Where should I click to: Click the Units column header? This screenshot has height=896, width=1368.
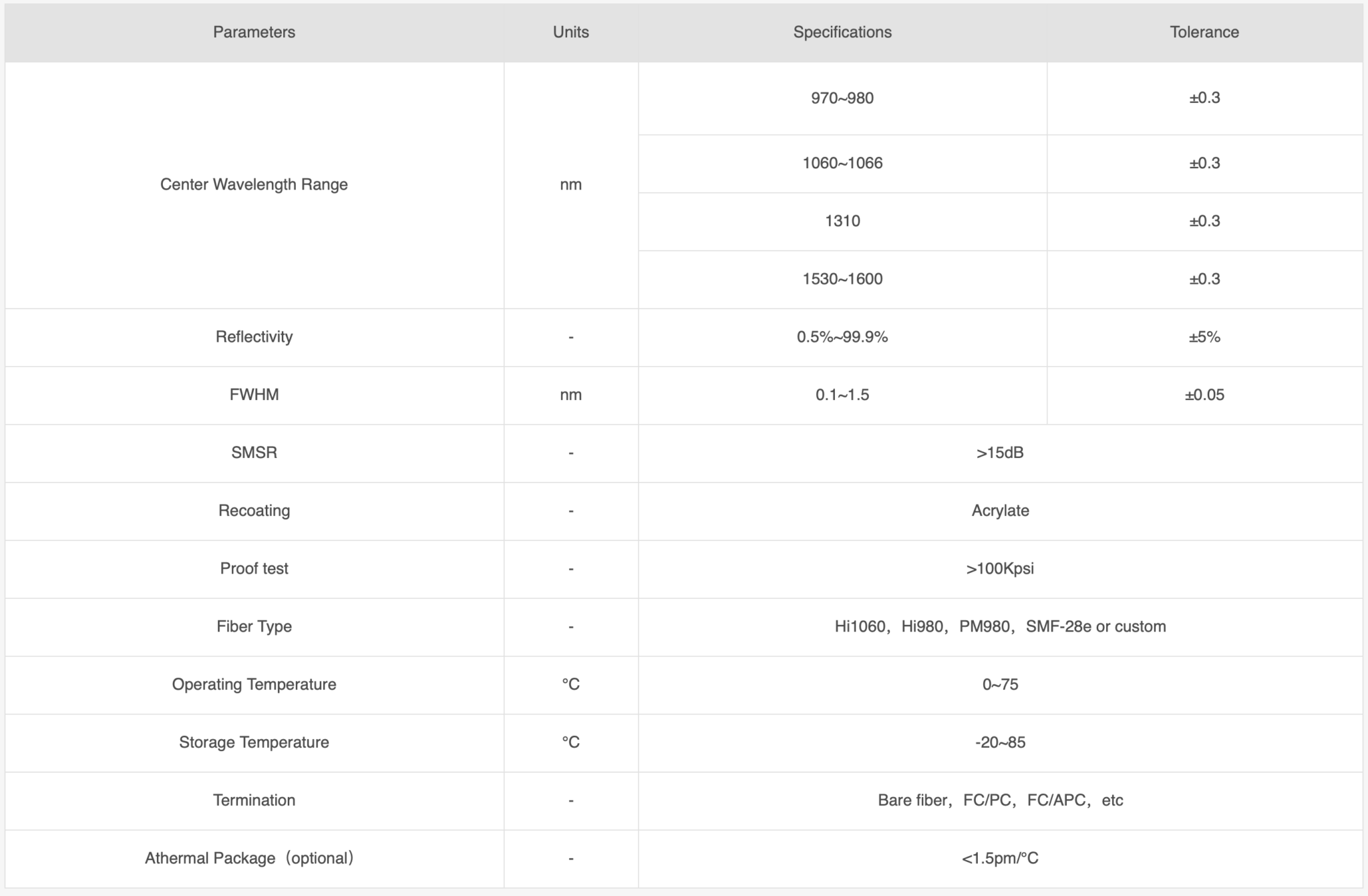pyautogui.click(x=570, y=32)
